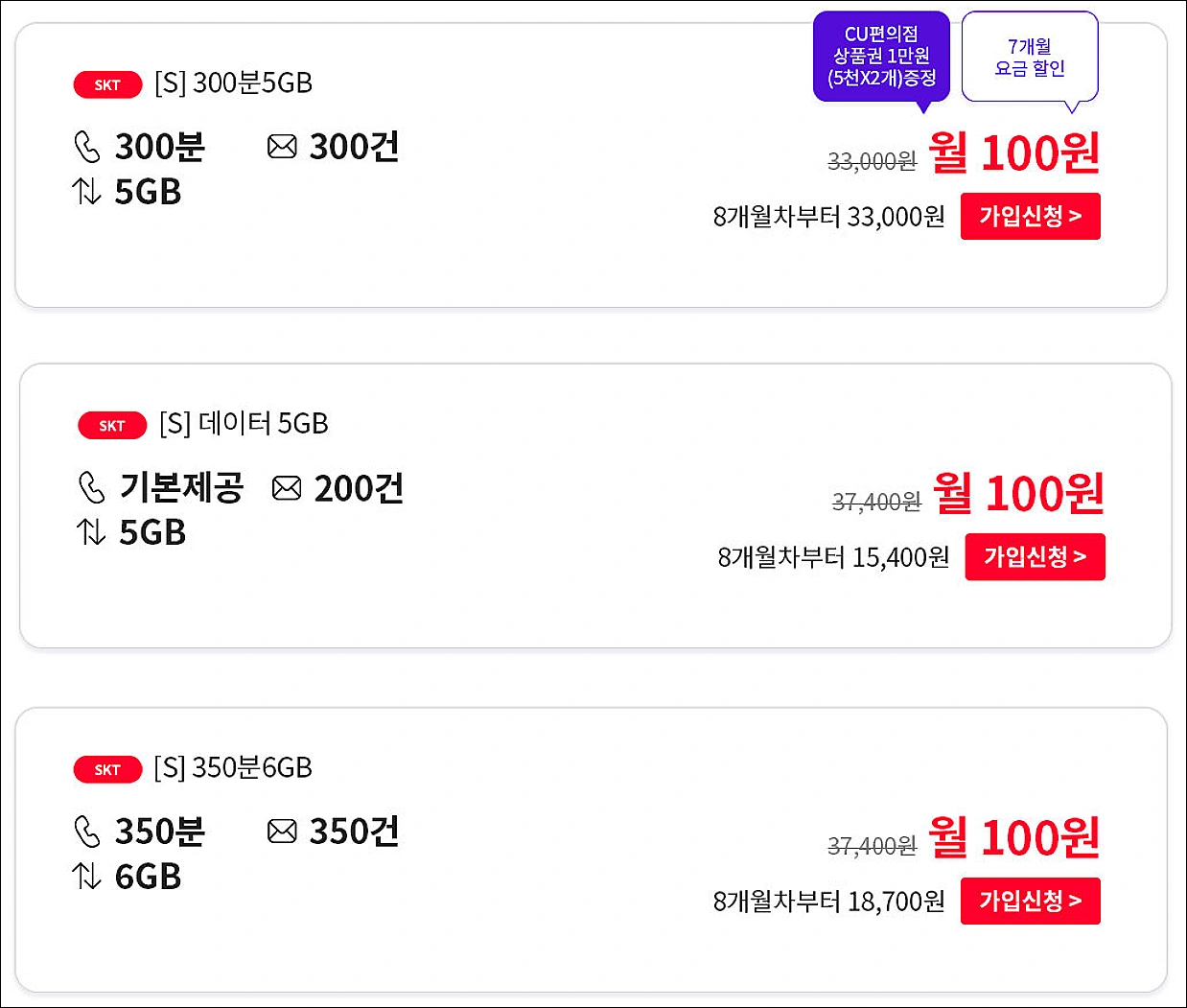Click the data arrows icon beside 6GB
The height and width of the screenshot is (1008, 1187).
[88, 876]
